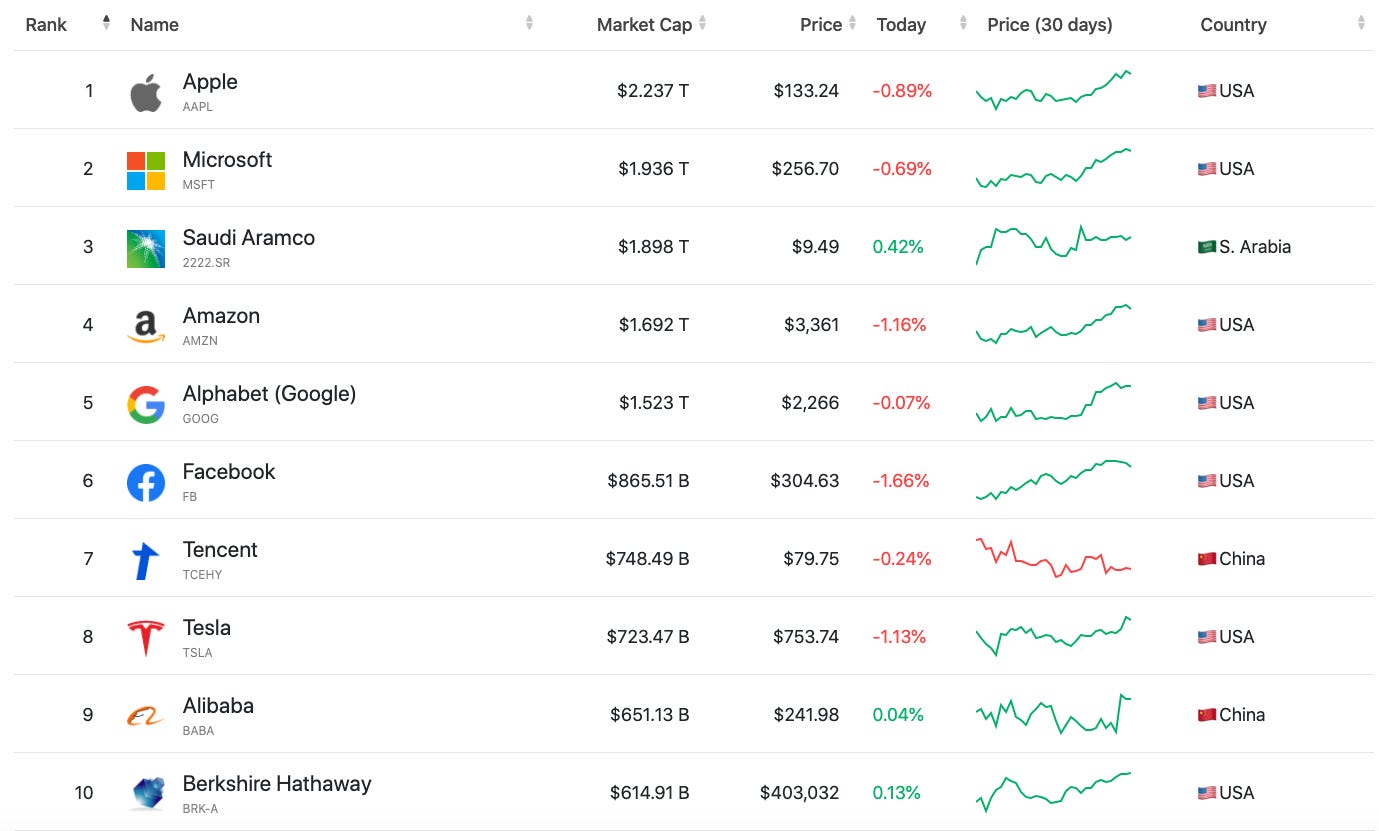Click the Rank column header label
The height and width of the screenshot is (831, 1379).
tap(46, 25)
